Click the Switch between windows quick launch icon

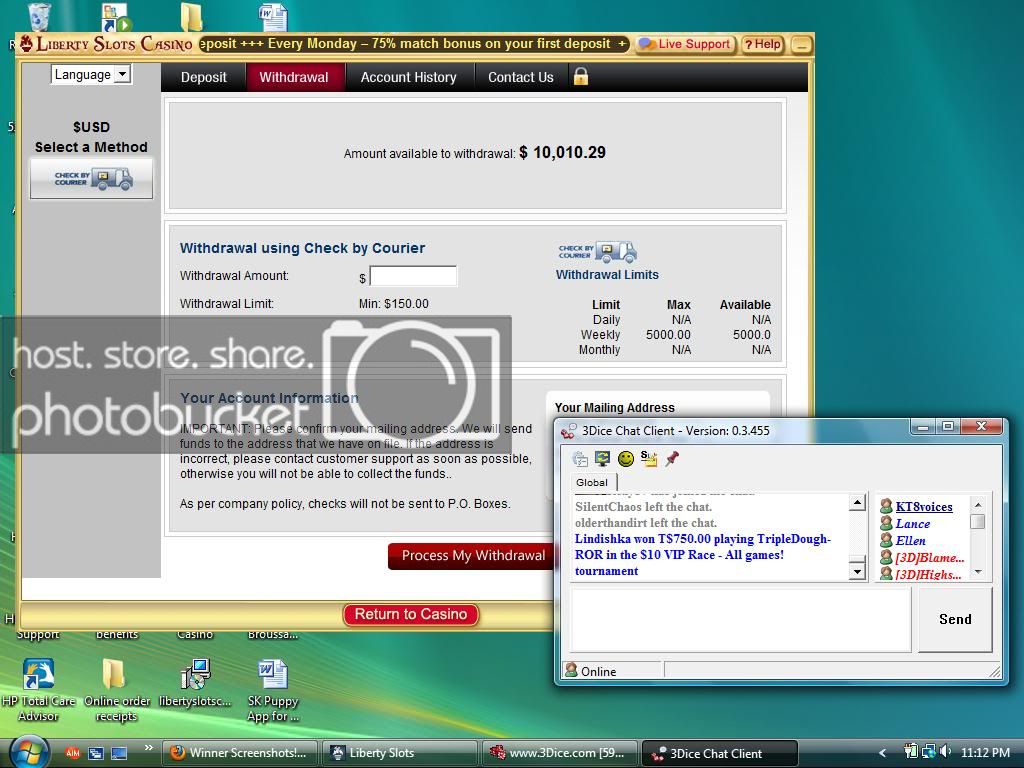pos(95,753)
